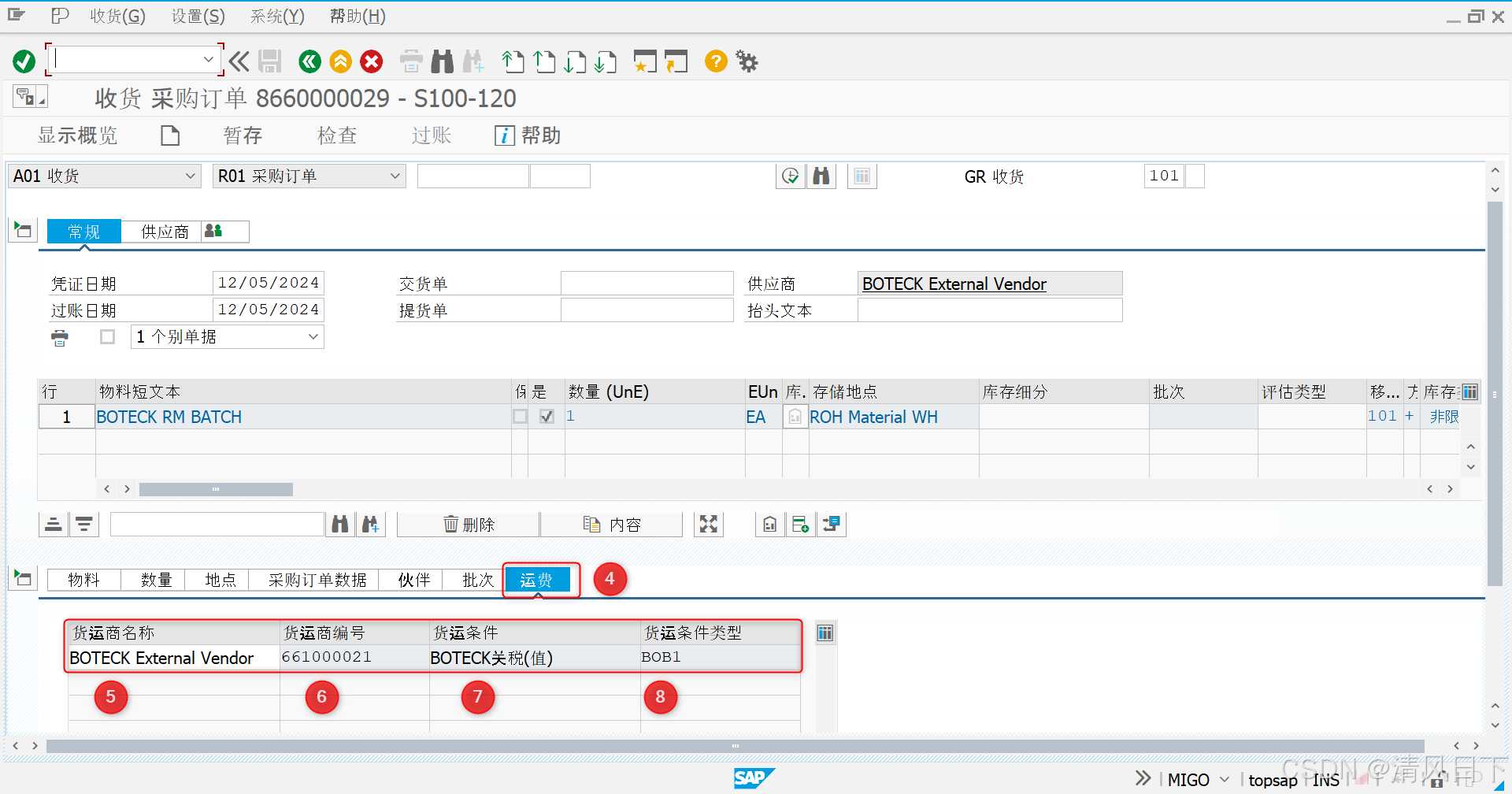Open the Customize Layout gear icon
Image resolution: width=1512 pixels, height=794 pixels.
[x=747, y=61]
